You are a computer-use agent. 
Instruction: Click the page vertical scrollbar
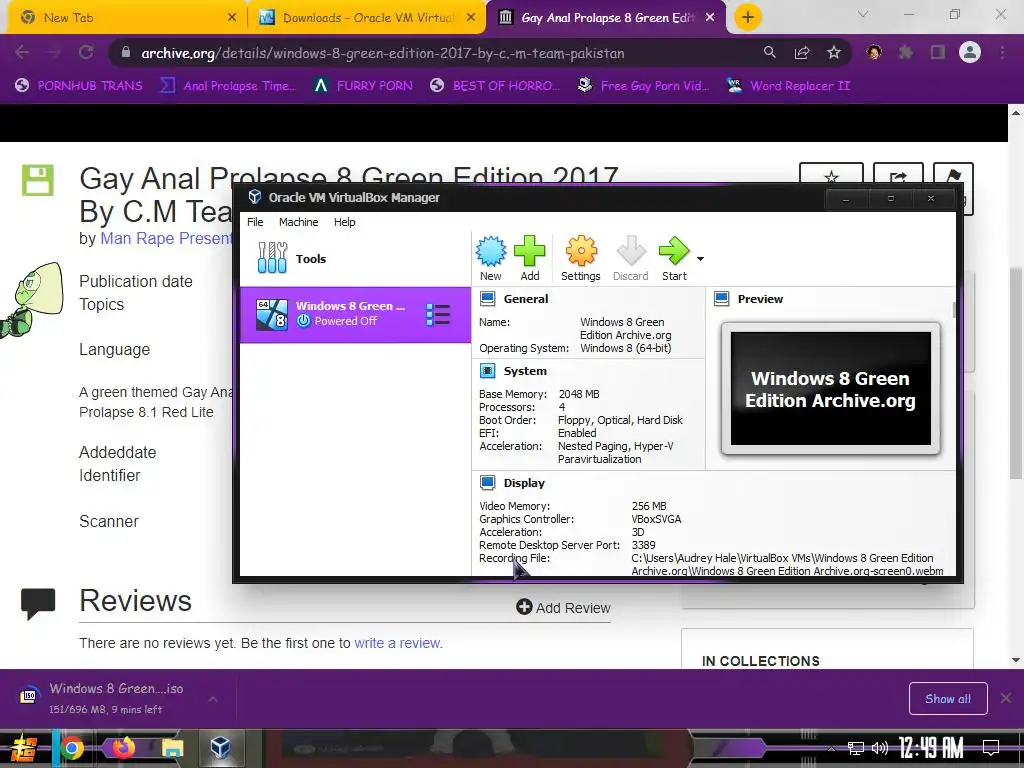(x=1016, y=372)
